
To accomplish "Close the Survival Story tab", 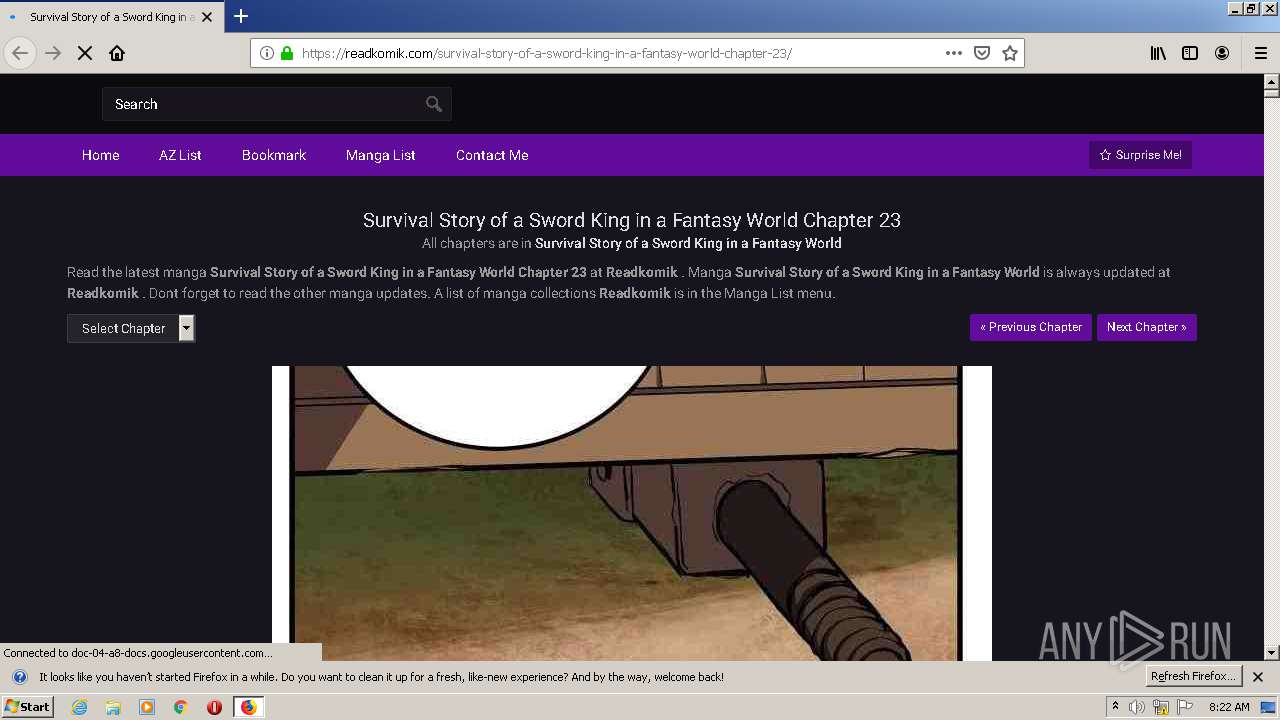I will pyautogui.click(x=207, y=17).
